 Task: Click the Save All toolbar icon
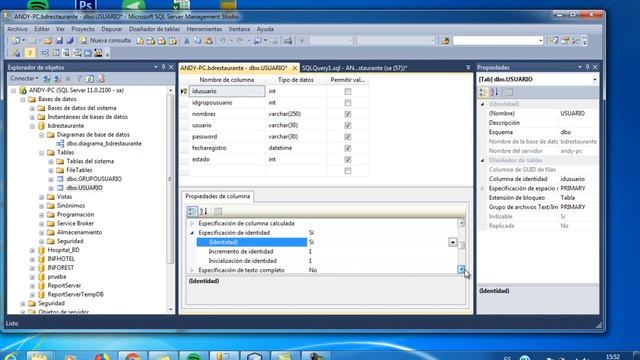[70, 40]
